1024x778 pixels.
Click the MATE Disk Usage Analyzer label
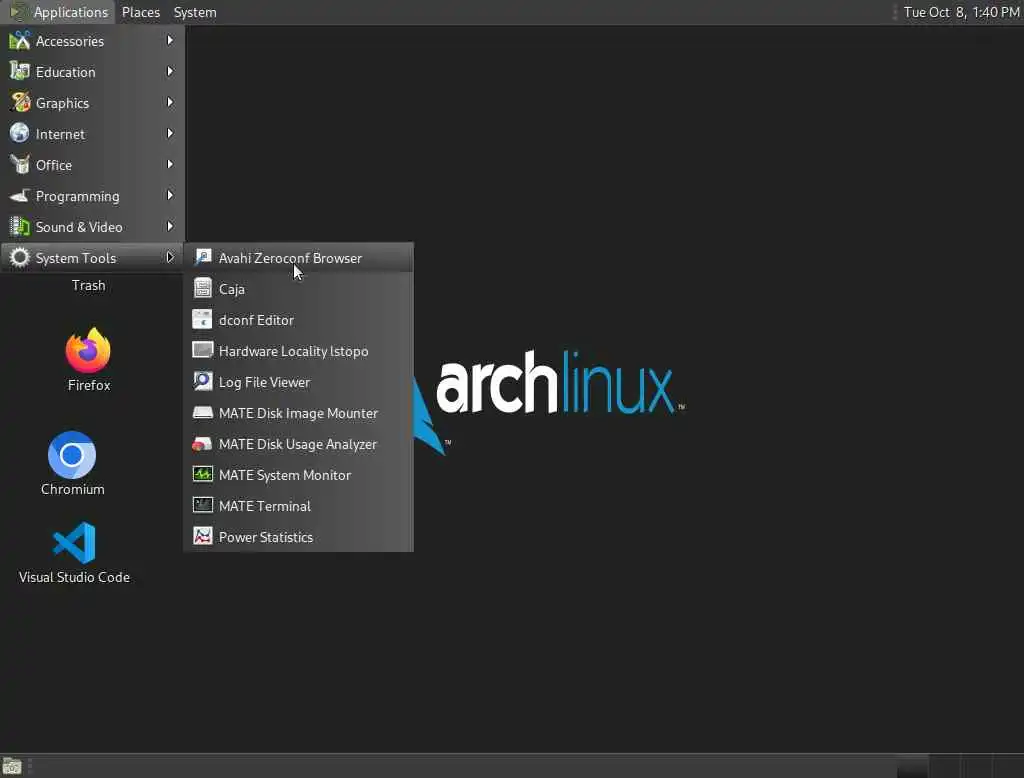(x=298, y=444)
